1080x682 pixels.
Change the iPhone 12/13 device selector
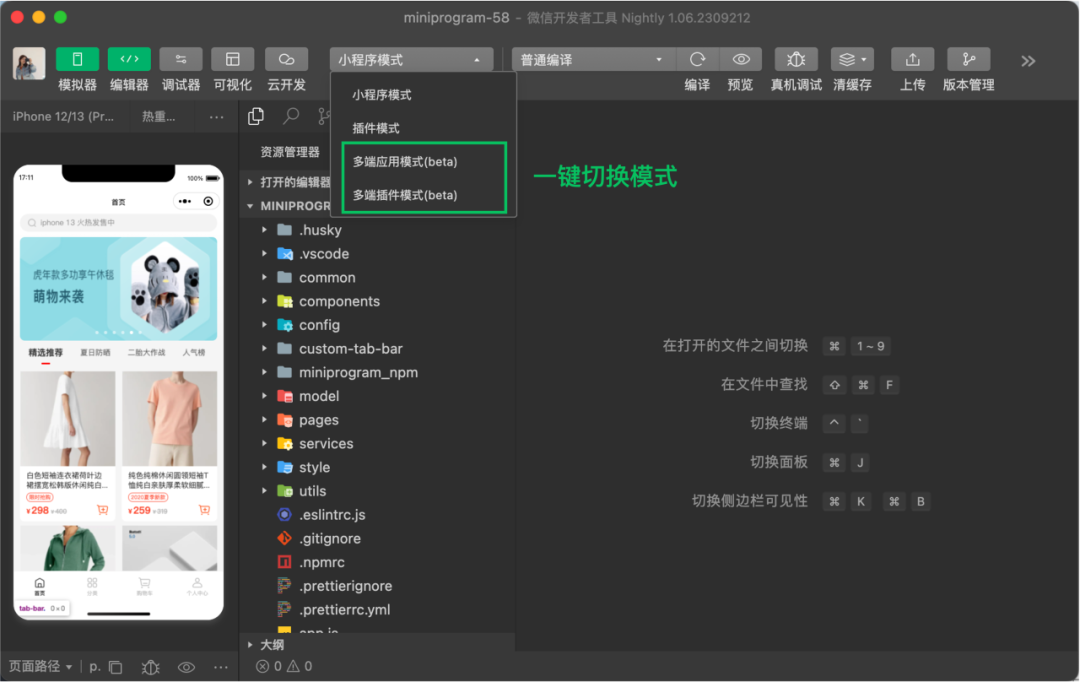coord(63,116)
